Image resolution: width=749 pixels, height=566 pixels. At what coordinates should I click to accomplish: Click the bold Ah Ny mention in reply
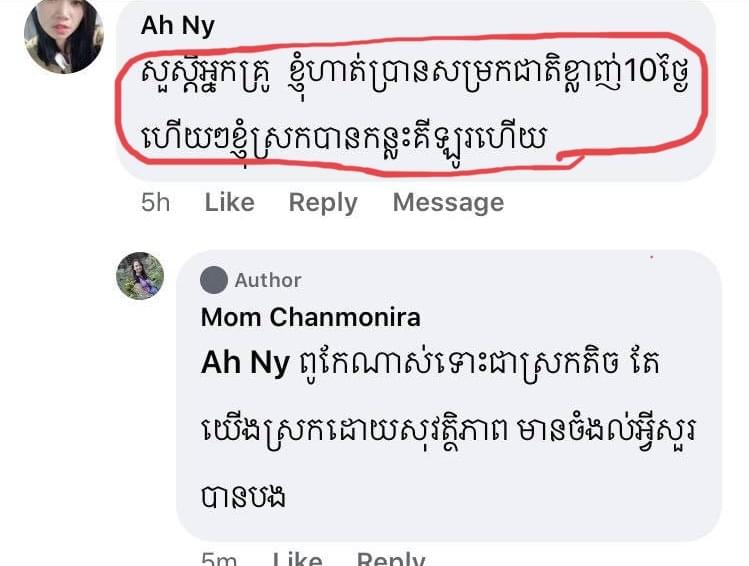245,363
